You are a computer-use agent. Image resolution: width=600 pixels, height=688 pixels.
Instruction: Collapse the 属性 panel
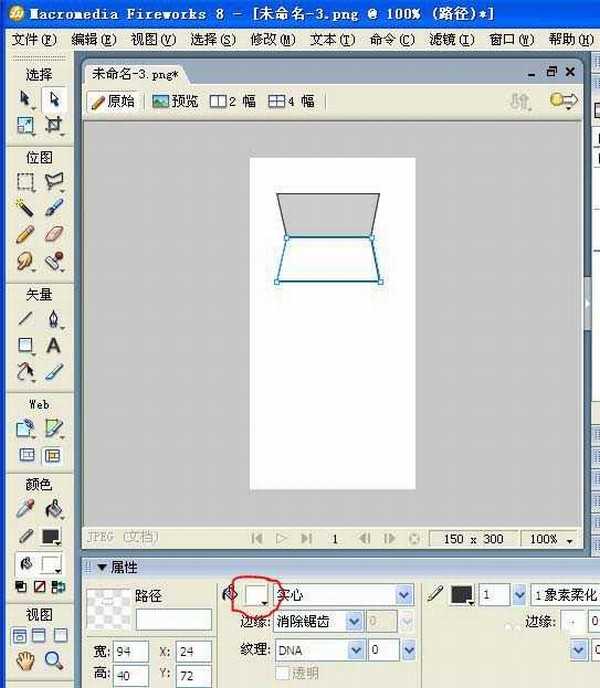(101, 567)
